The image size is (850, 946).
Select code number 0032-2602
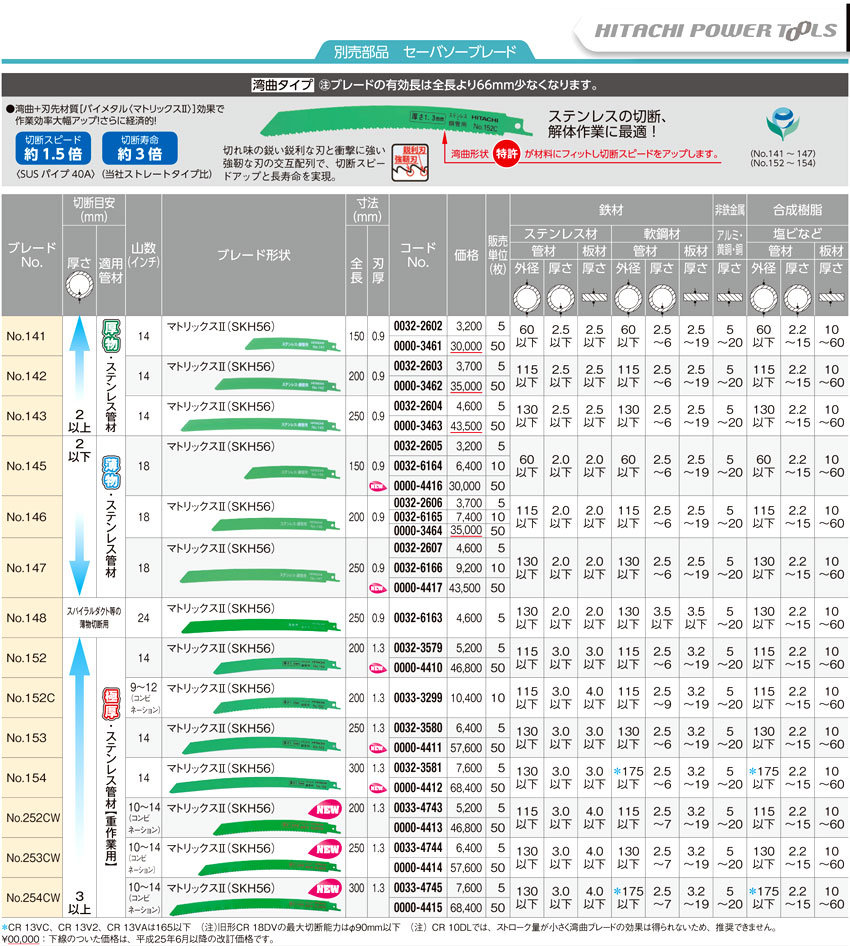418,326
